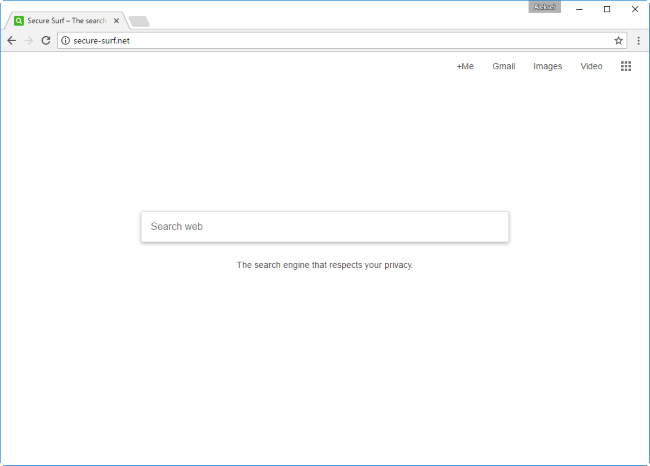This screenshot has height=466, width=650.
Task: Open the apps grid icon
Action: pyautogui.click(x=626, y=66)
